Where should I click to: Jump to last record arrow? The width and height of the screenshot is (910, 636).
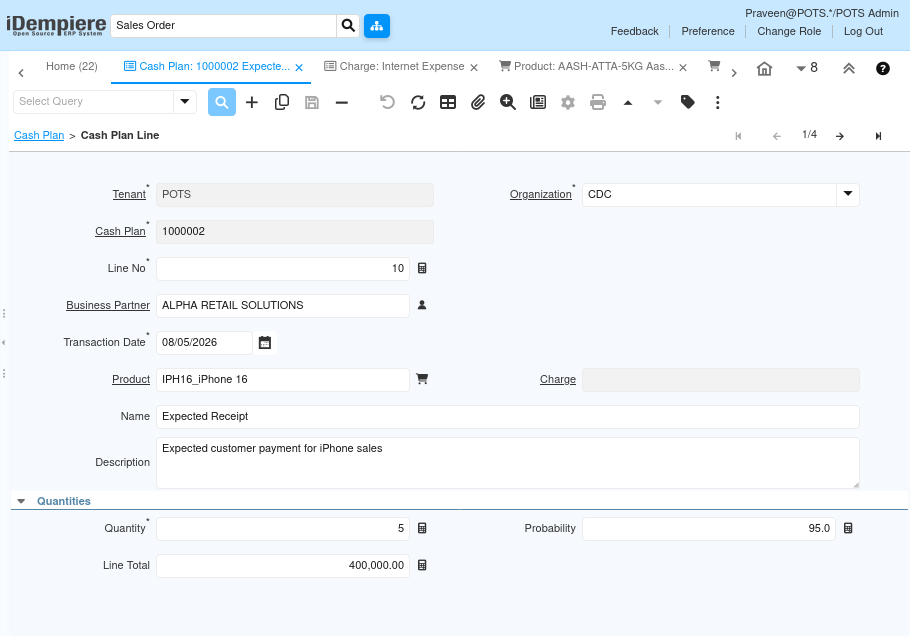pyautogui.click(x=878, y=136)
